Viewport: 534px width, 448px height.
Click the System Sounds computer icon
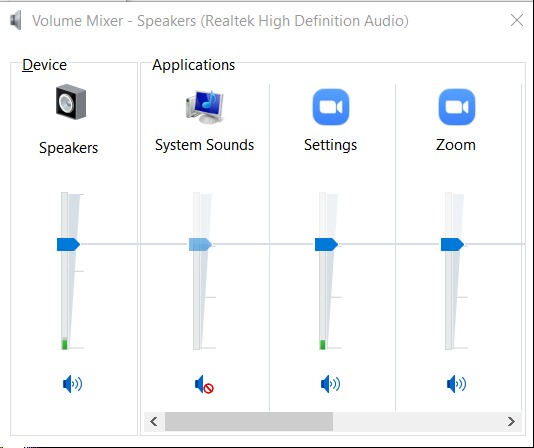click(x=205, y=107)
